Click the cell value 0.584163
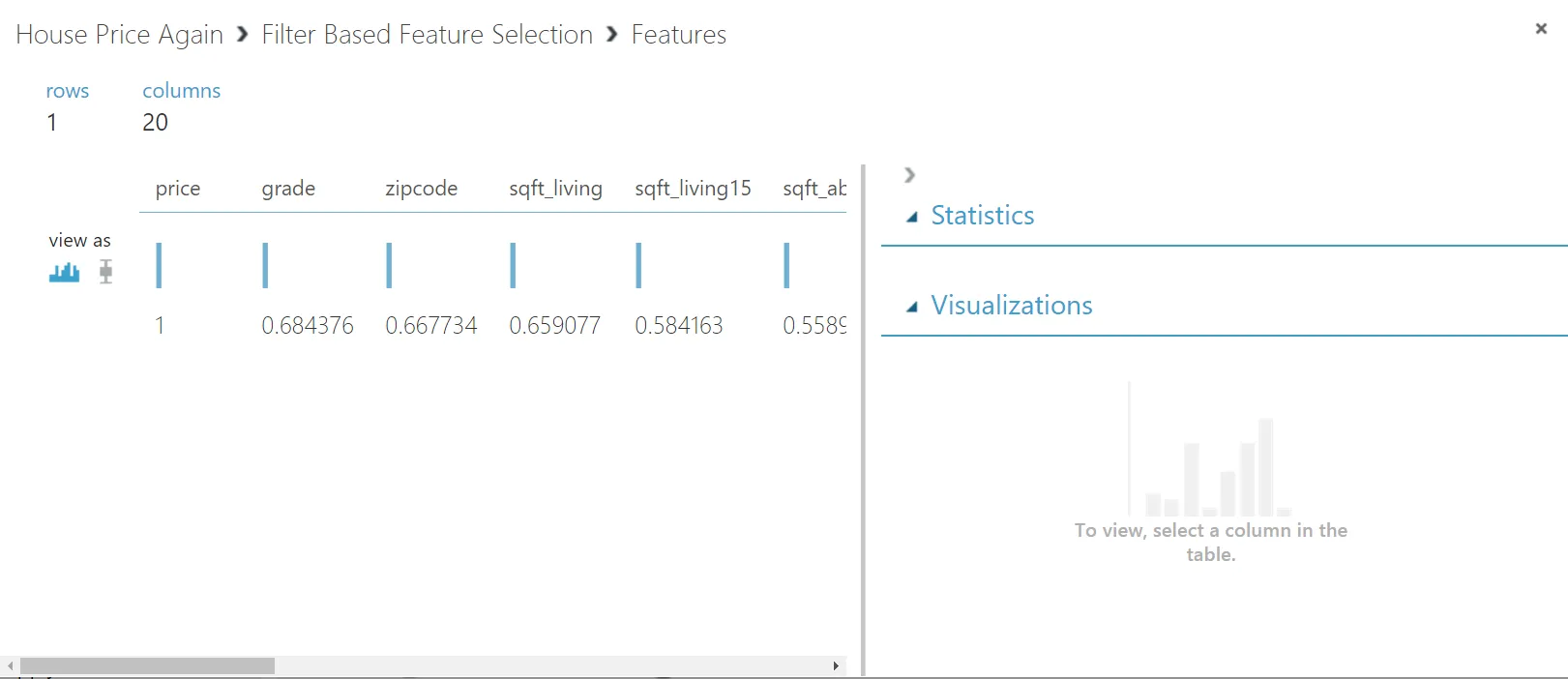1568x679 pixels. pyautogui.click(x=679, y=326)
